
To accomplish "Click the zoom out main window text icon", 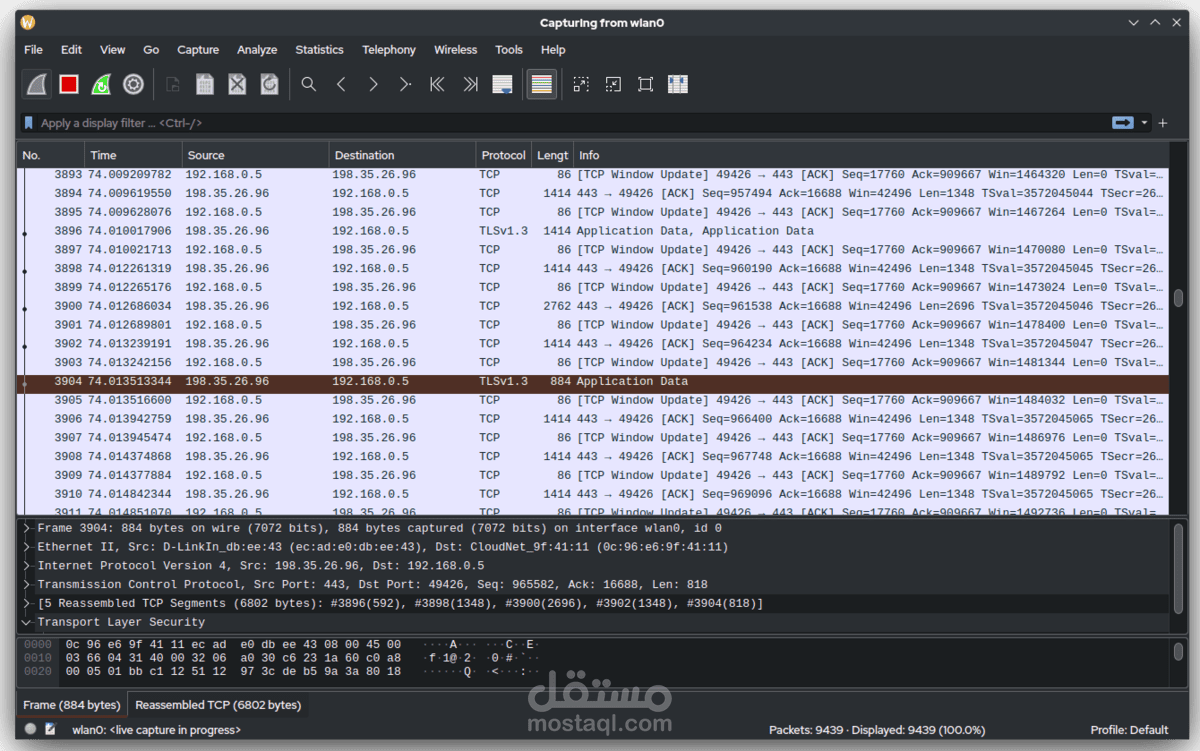I will (613, 85).
